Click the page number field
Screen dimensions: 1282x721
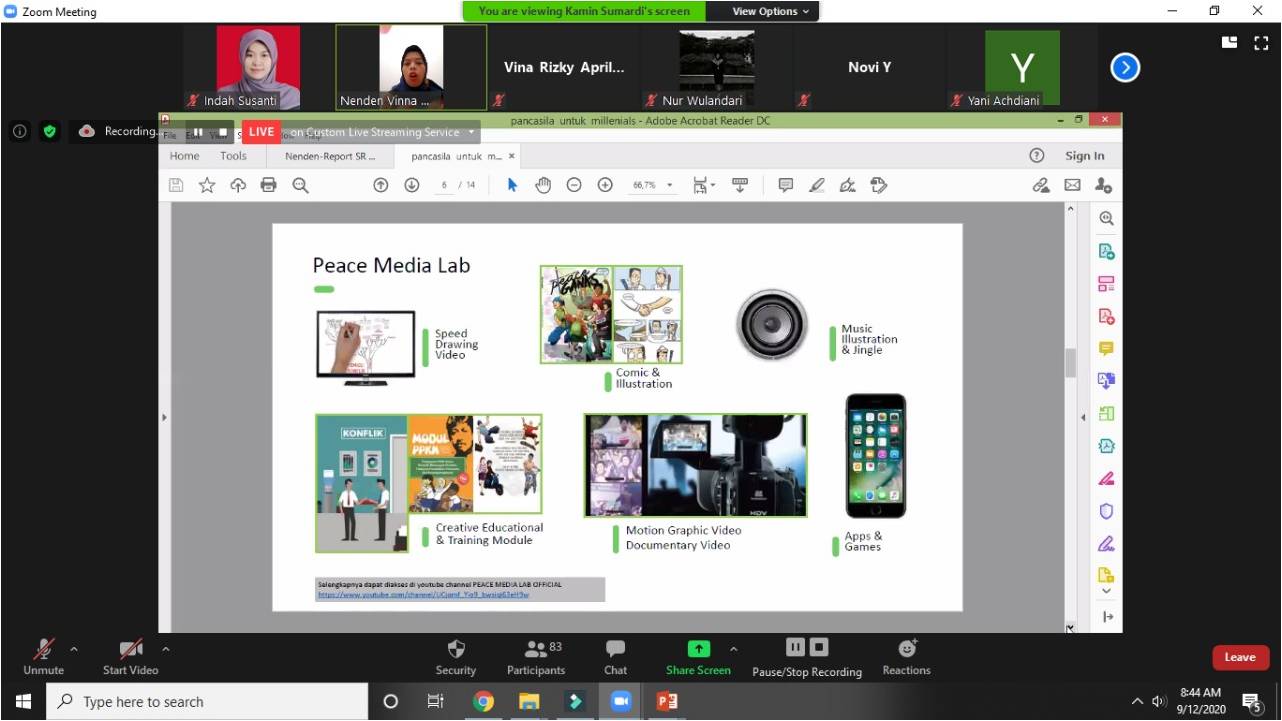point(444,185)
